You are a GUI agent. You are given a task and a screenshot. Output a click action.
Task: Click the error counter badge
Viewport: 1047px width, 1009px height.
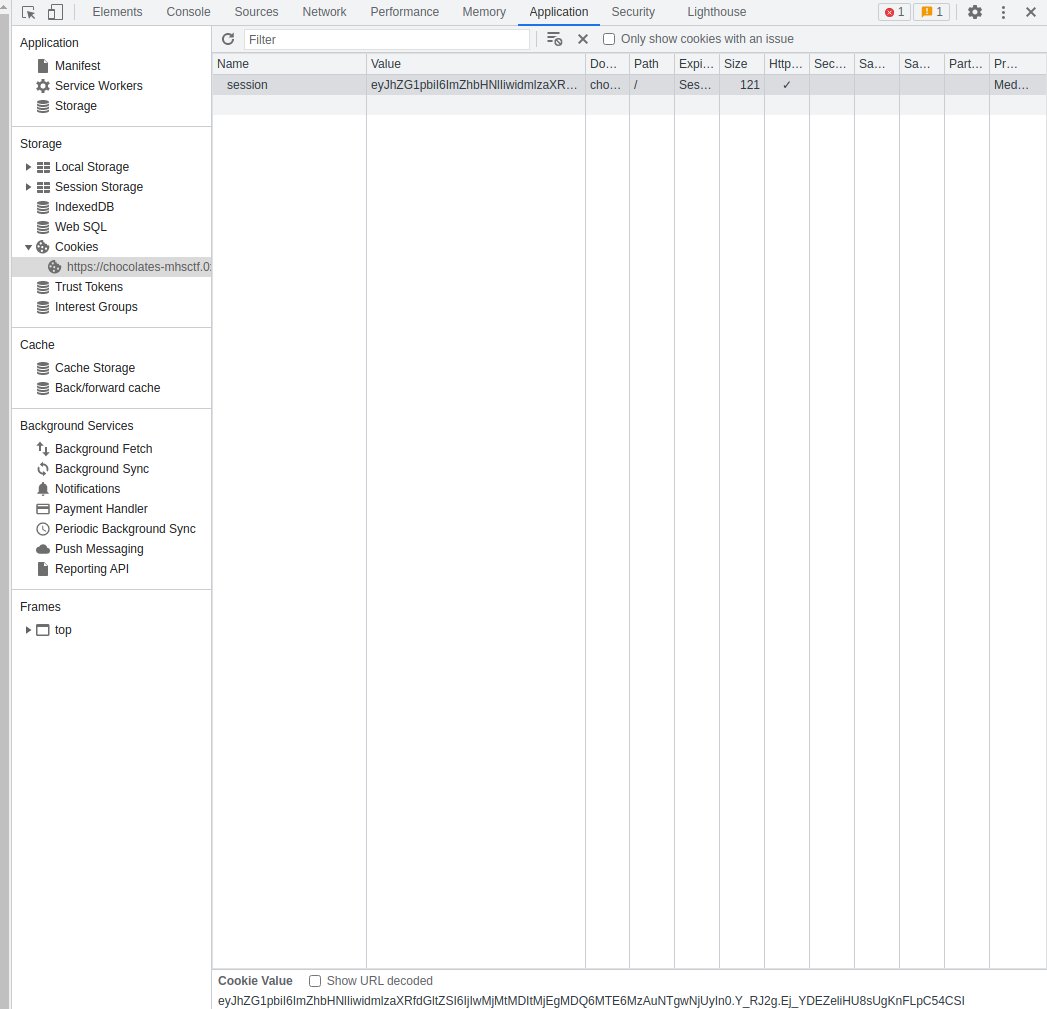tap(893, 11)
